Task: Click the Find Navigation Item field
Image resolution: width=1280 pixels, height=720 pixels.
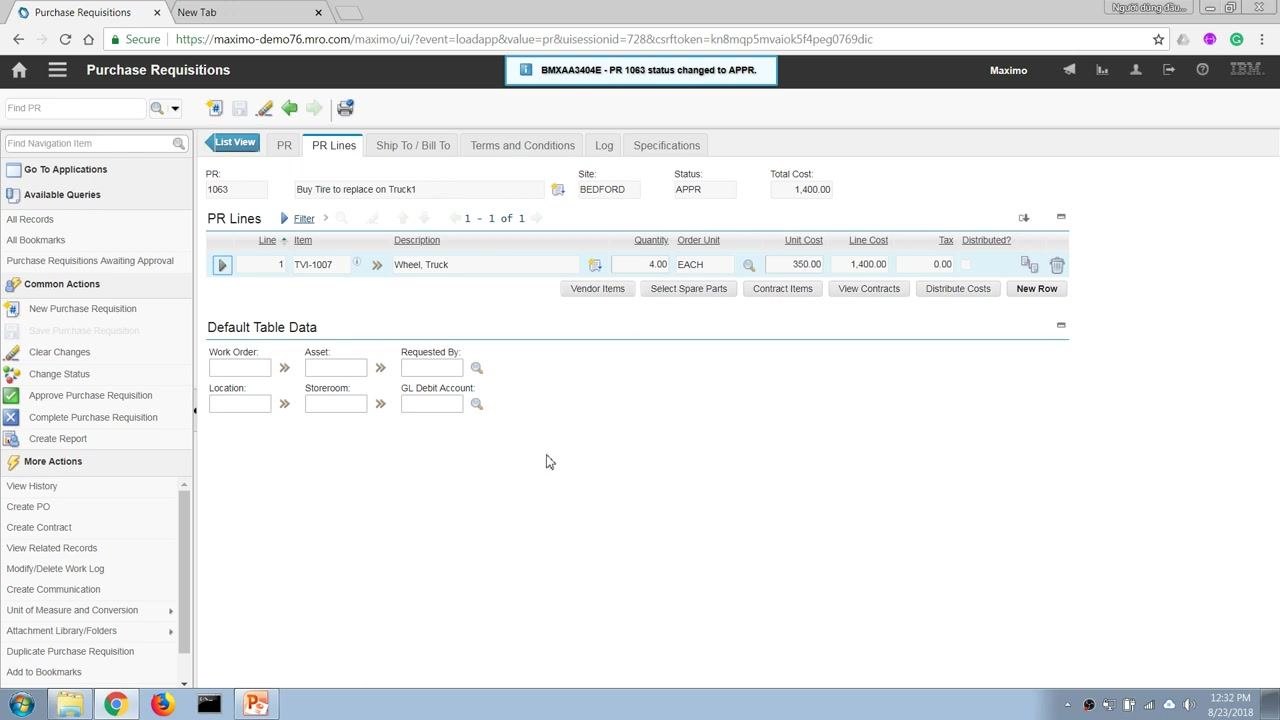Action: (88, 143)
